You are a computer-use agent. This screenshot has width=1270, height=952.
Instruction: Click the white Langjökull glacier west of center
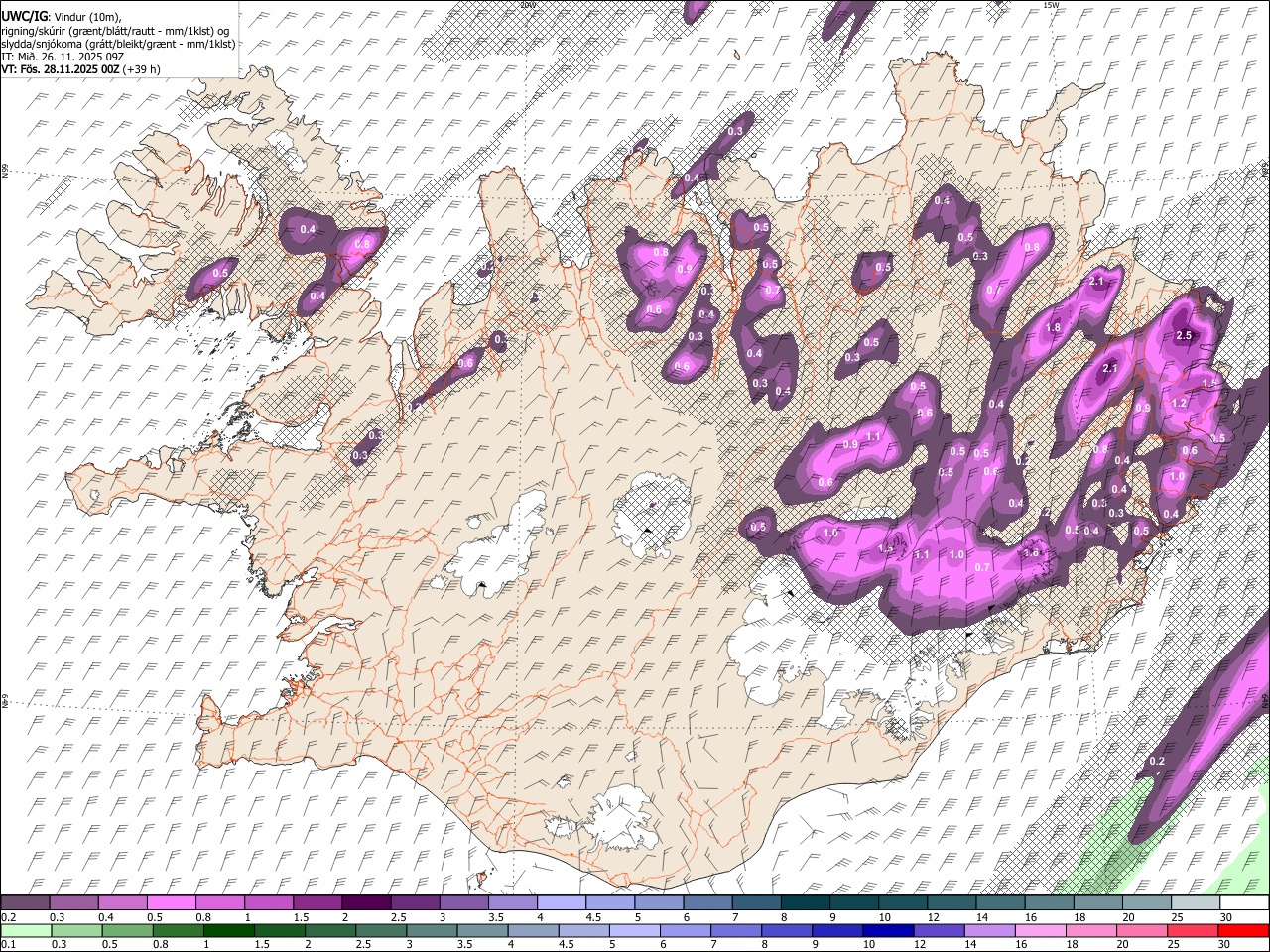point(496,545)
